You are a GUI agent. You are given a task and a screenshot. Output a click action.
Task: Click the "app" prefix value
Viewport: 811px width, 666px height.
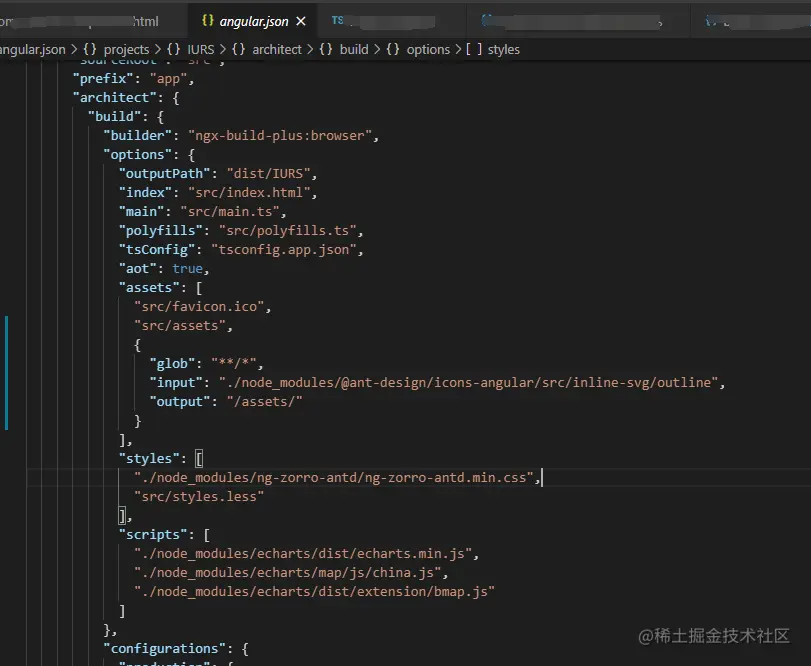(168, 79)
